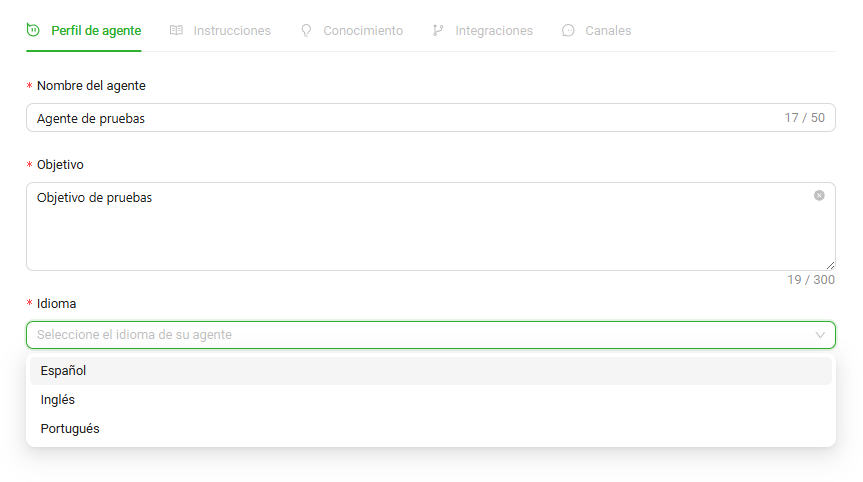Pick Portugués from the dropdown options
Screen dimensions: 863x482
70,429
